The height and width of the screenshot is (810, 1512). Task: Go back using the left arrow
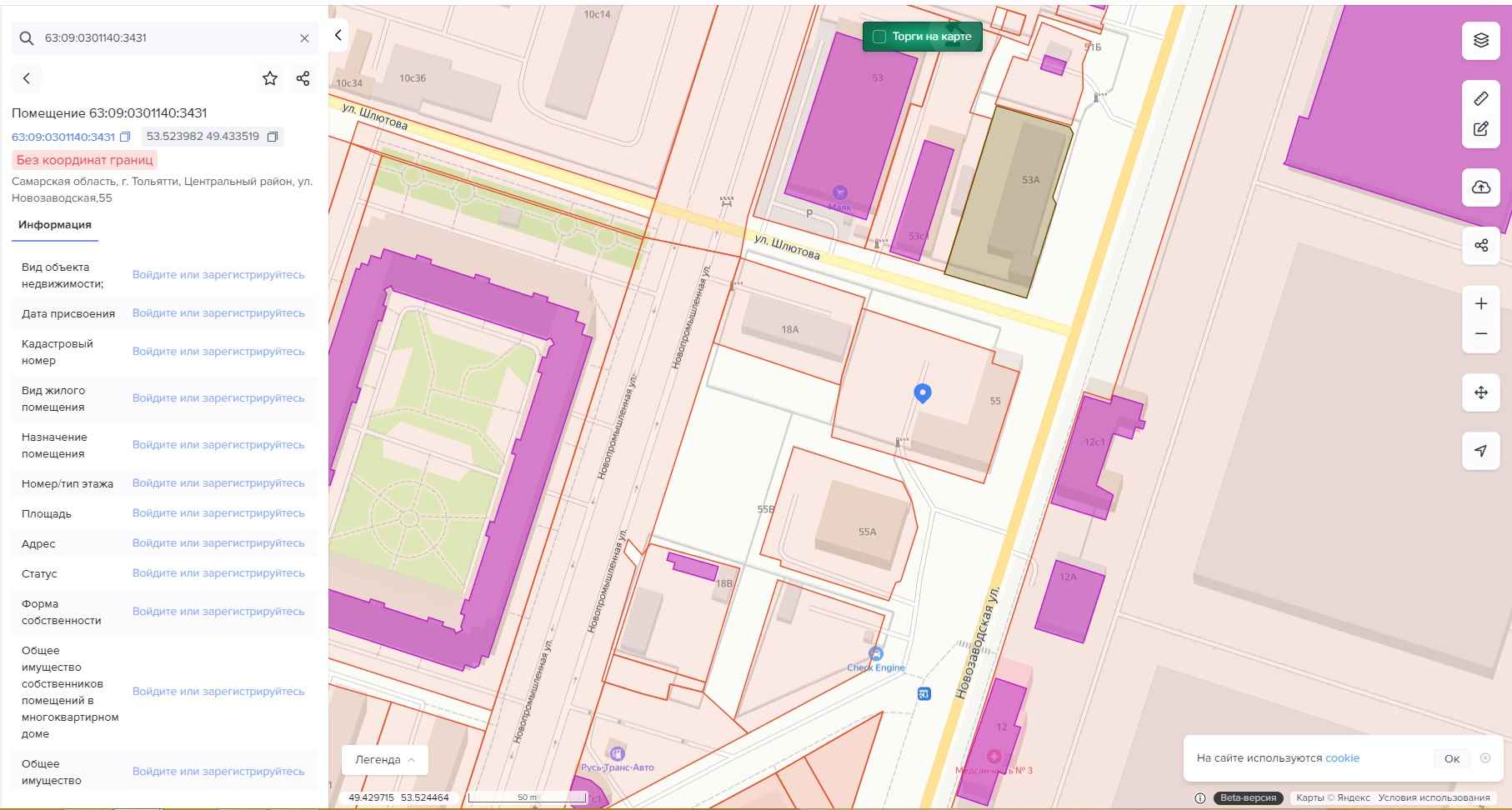click(x=27, y=78)
